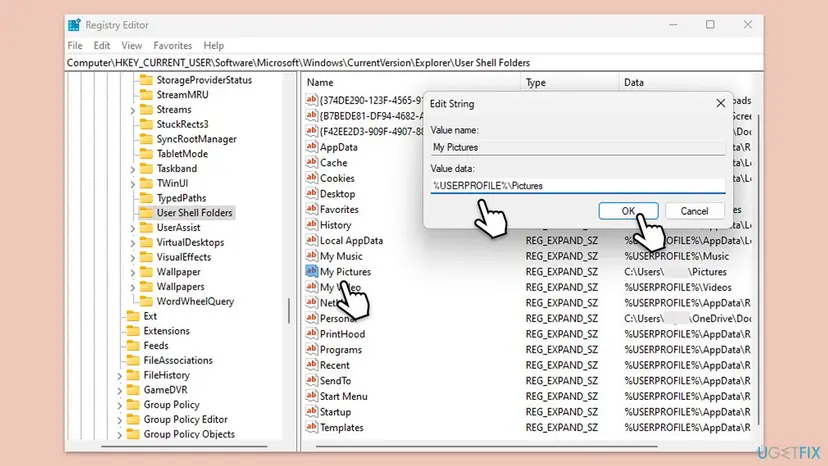Expand the VirtualDesktops tree node
The height and width of the screenshot is (466, 828).
[133, 243]
